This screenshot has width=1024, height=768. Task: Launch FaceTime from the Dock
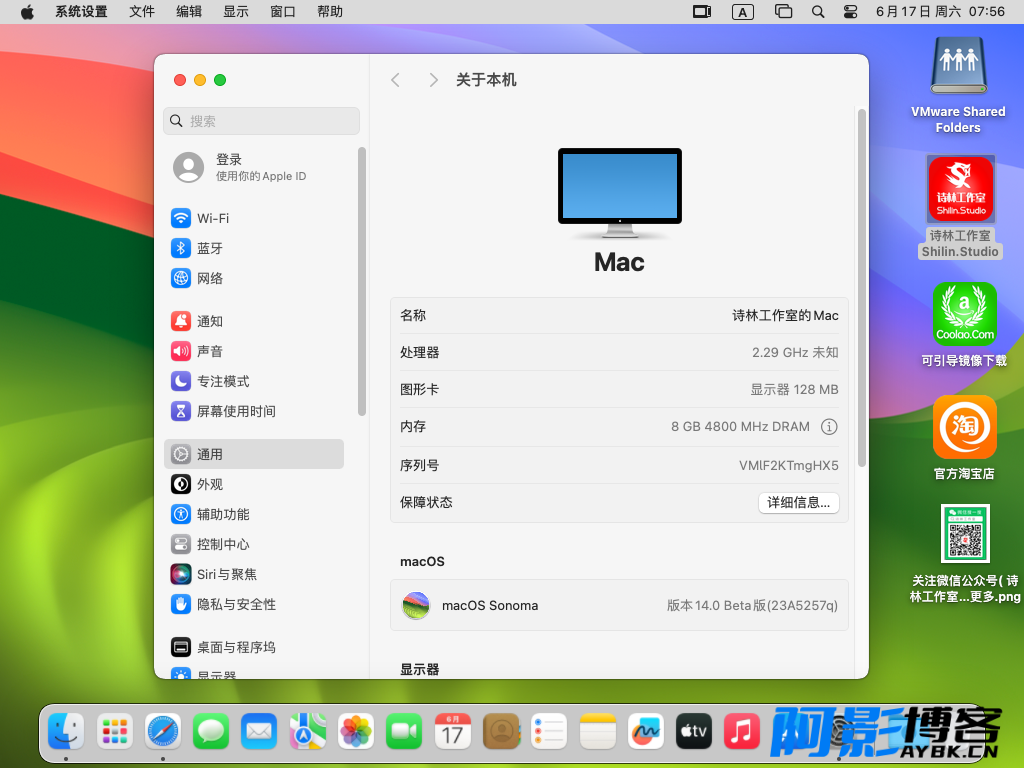pyautogui.click(x=404, y=731)
